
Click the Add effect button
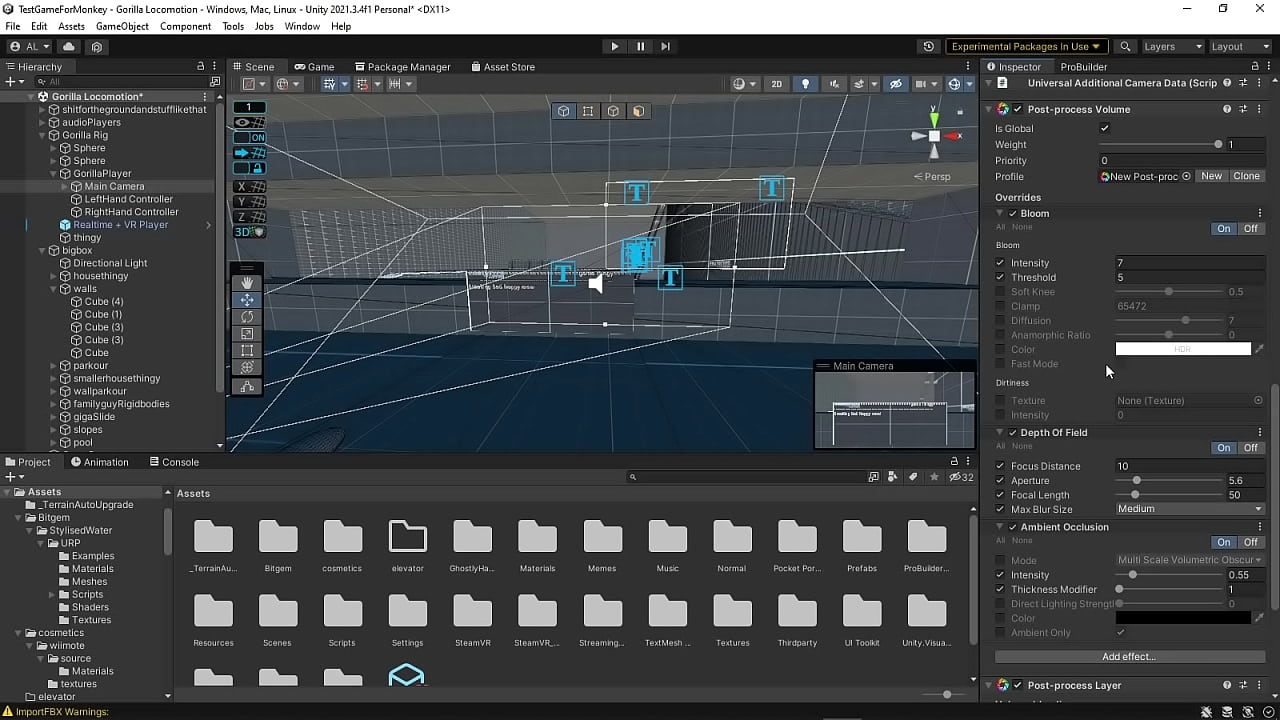pos(1128,656)
